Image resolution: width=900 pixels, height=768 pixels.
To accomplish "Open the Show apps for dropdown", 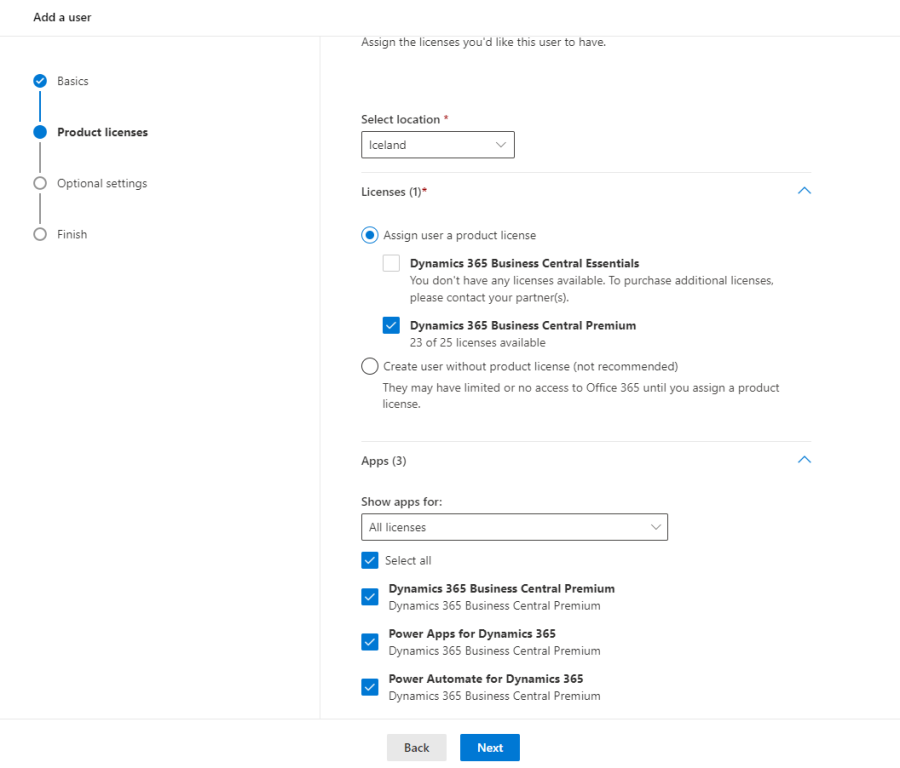I will point(514,527).
